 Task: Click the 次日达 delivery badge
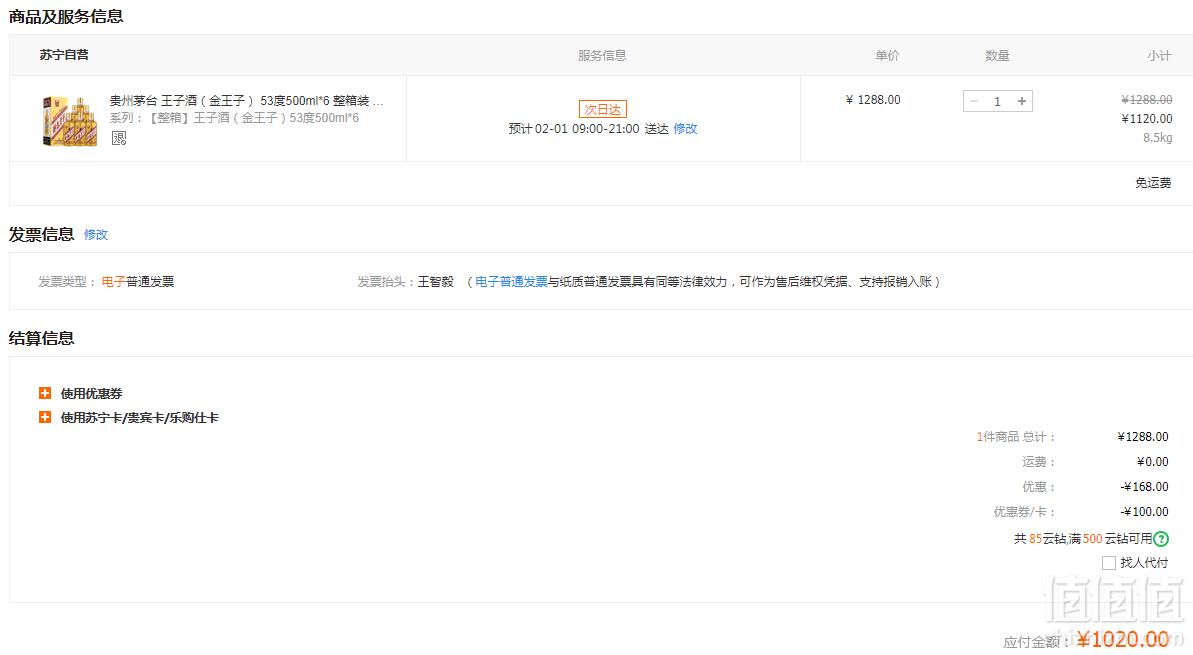603,110
